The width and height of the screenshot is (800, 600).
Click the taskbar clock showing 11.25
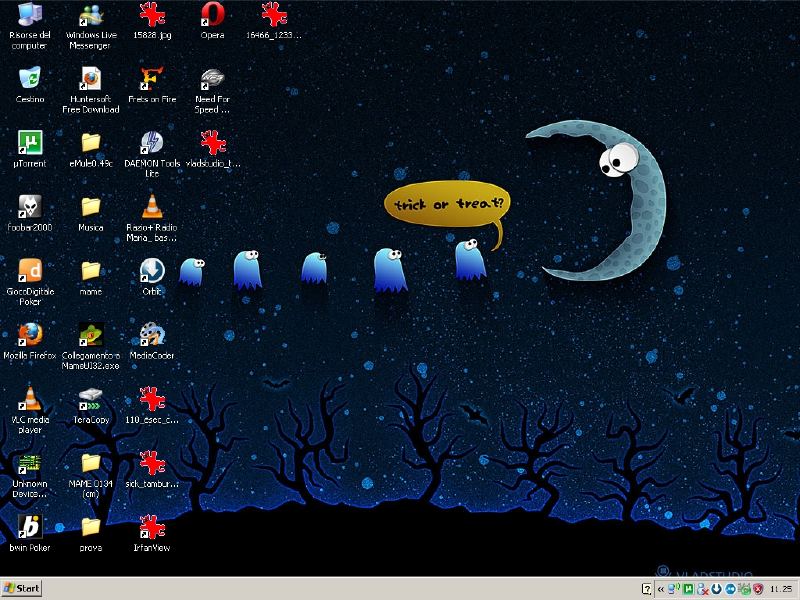tap(780, 588)
